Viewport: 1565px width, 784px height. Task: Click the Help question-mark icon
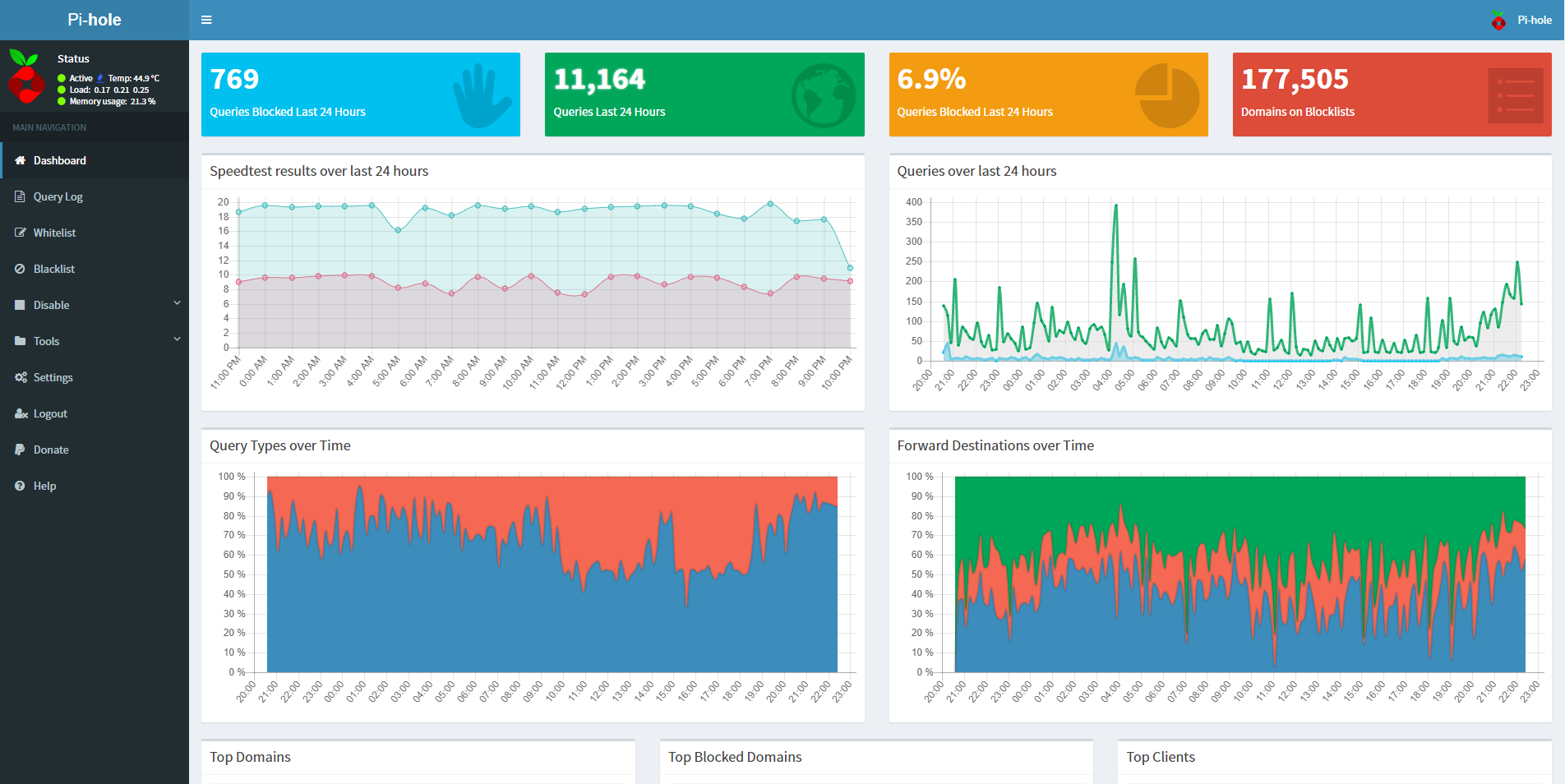pos(20,486)
